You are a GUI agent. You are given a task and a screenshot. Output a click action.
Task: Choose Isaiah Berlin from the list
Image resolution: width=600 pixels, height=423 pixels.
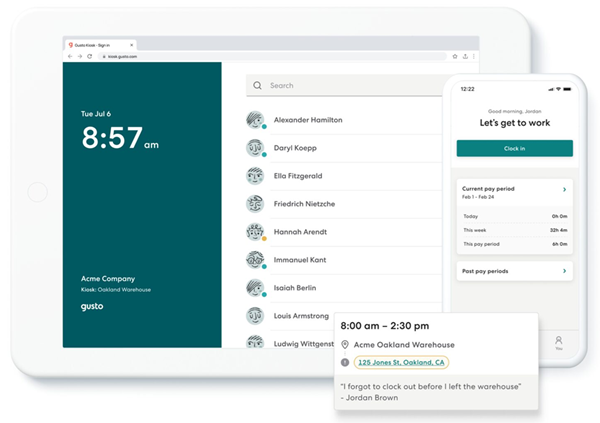(x=295, y=287)
